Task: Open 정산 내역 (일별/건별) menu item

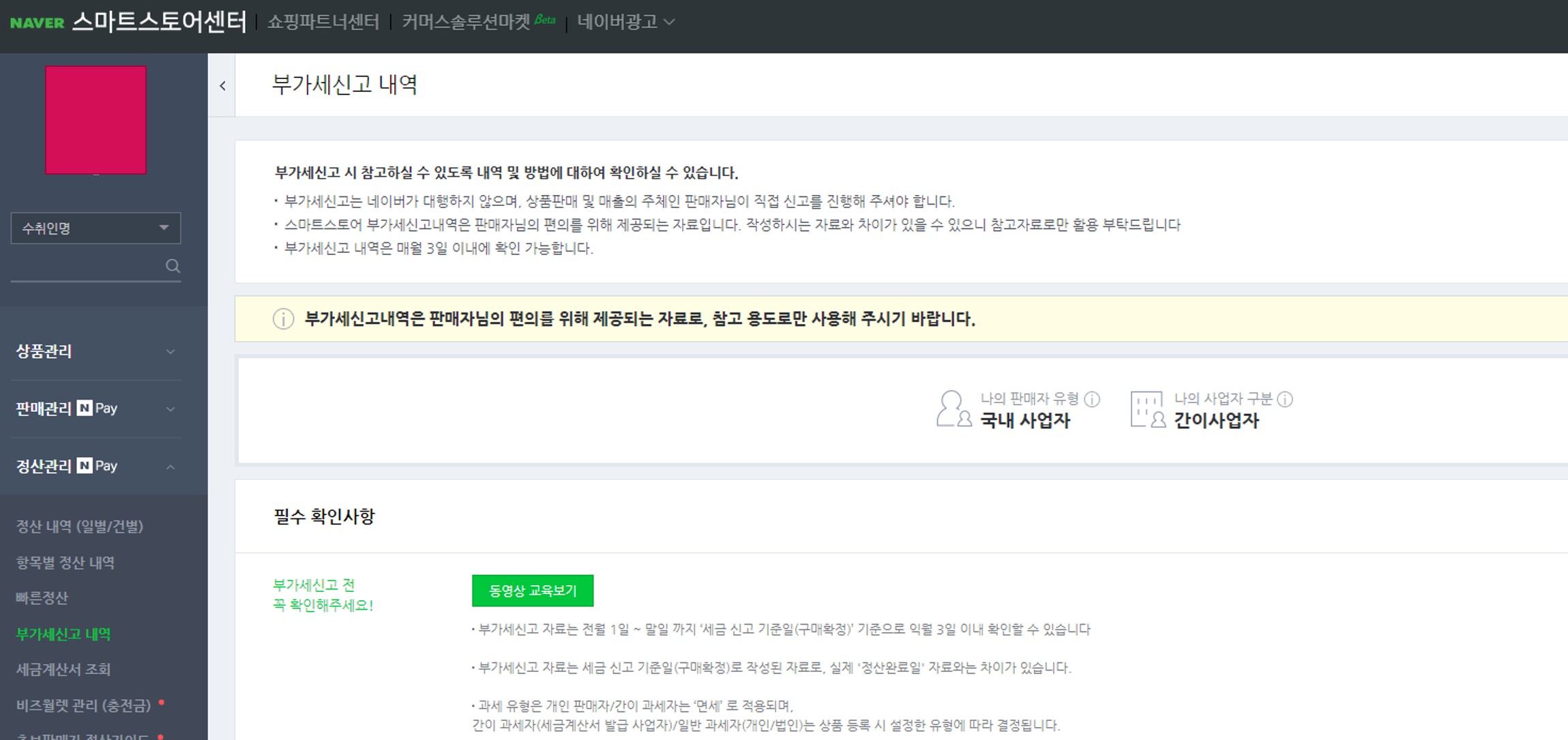Action: (79, 527)
